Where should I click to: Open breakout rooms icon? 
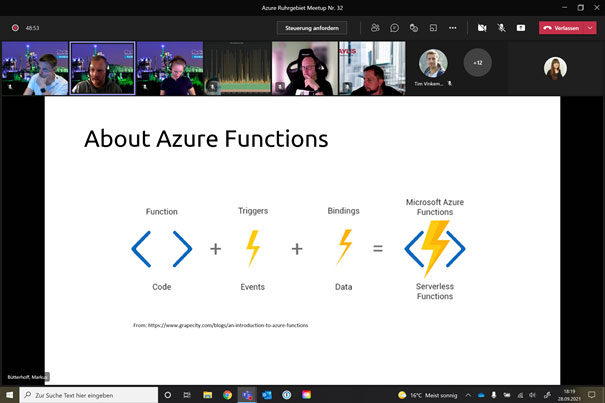click(x=433, y=28)
